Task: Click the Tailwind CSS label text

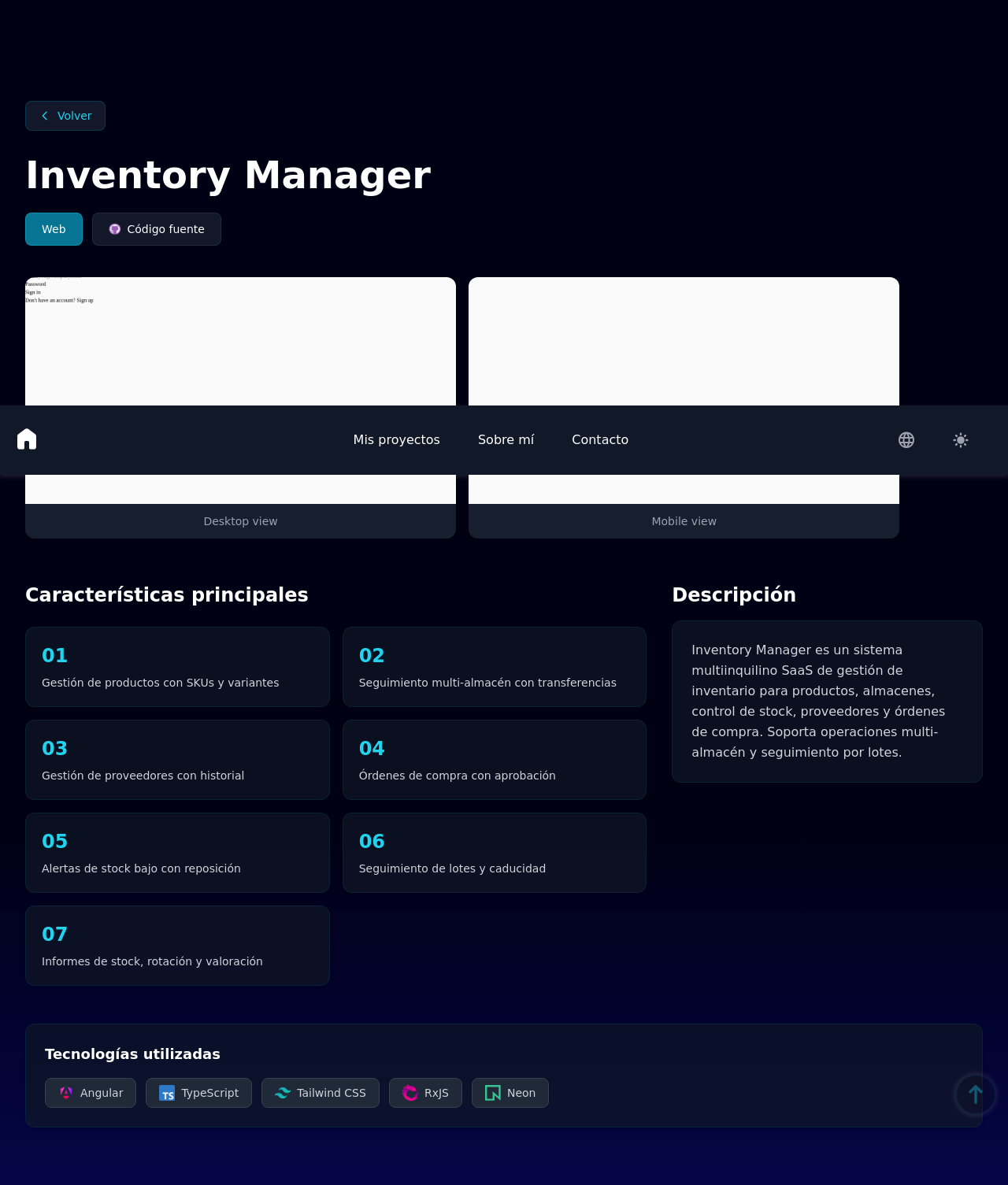Action: pos(332,1093)
